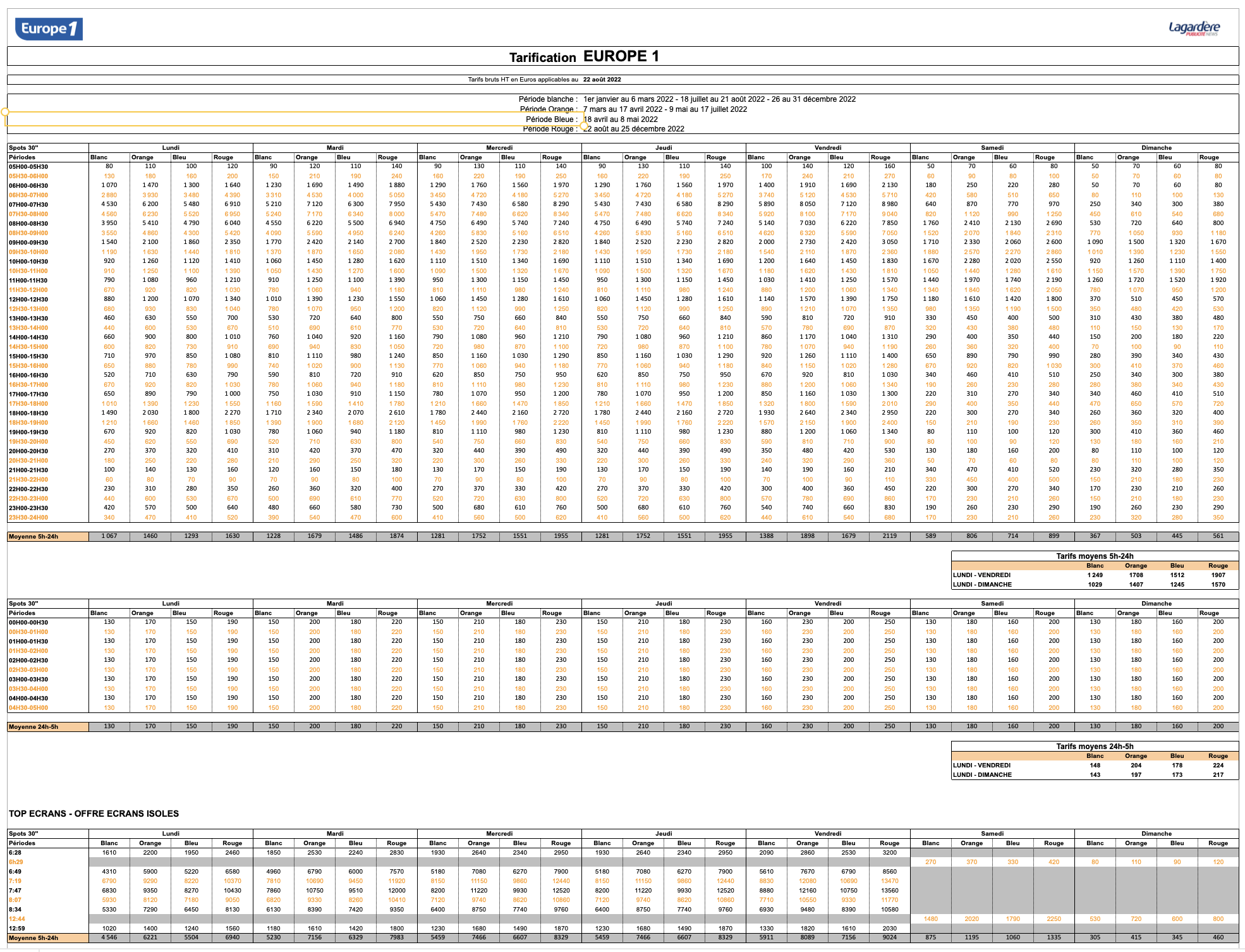This screenshot has width=1245, height=952.
Task: Click "7 mars au 17 avril 2022 - 9 mai au 17 juillet 2022"
Action: tap(665, 109)
